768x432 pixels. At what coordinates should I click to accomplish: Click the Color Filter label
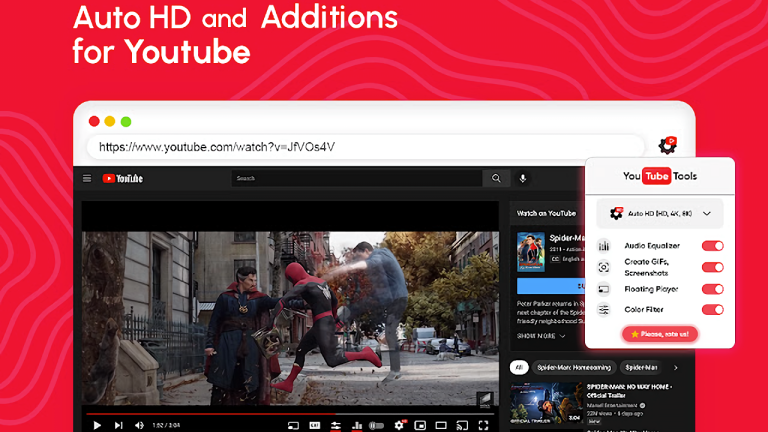(x=644, y=310)
